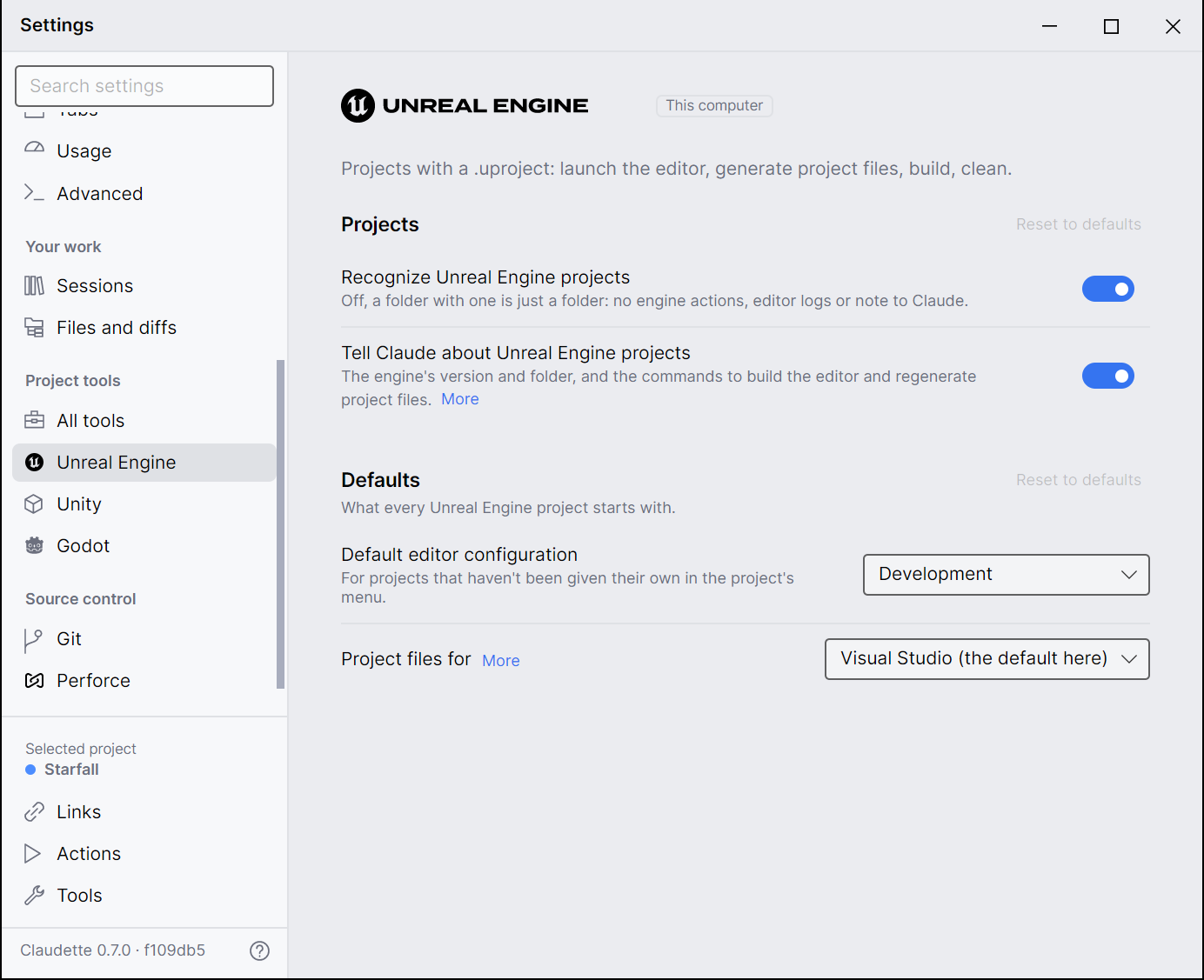This screenshot has width=1204, height=980.
Task: Disable Recognize Unreal Engine projects toggle
Action: click(x=1107, y=289)
